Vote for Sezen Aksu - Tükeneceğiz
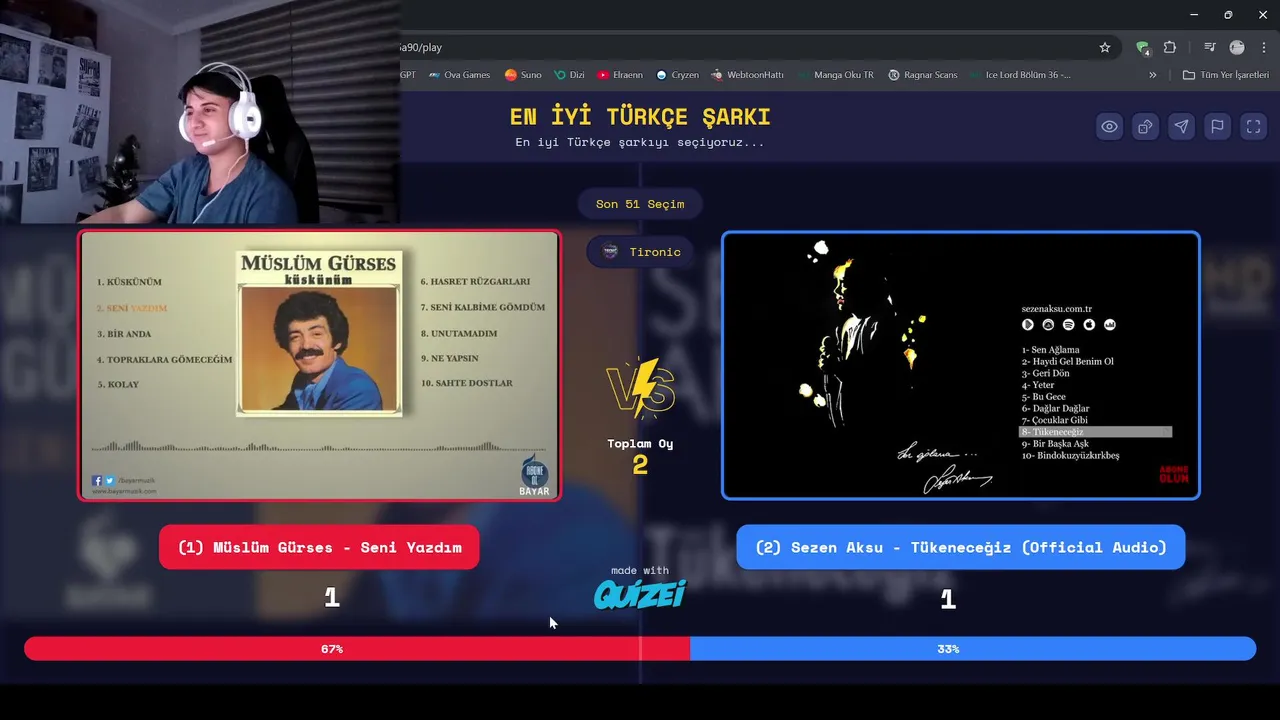Image resolution: width=1280 pixels, height=720 pixels. (x=960, y=547)
